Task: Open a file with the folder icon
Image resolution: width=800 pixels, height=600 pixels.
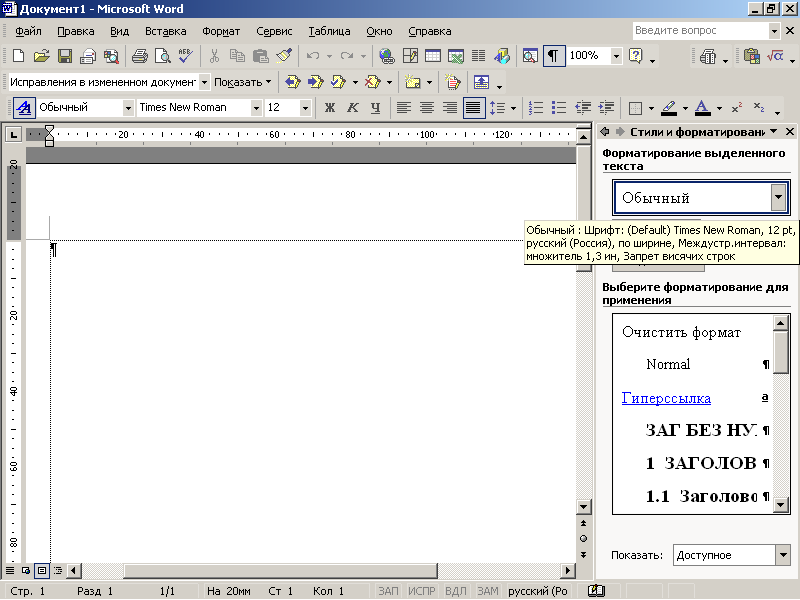Action: coord(42,56)
